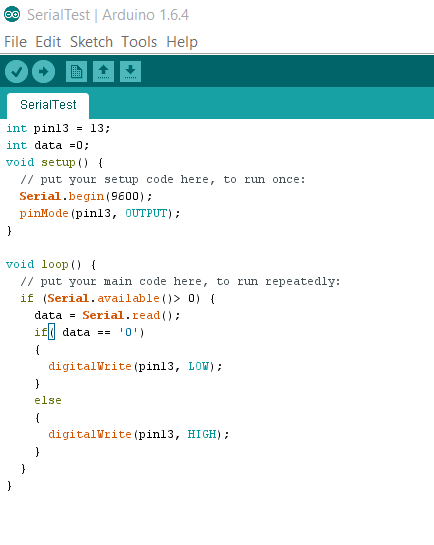The height and width of the screenshot is (545, 434).
Task: Click the Verify checkmark button
Action: coord(16,72)
